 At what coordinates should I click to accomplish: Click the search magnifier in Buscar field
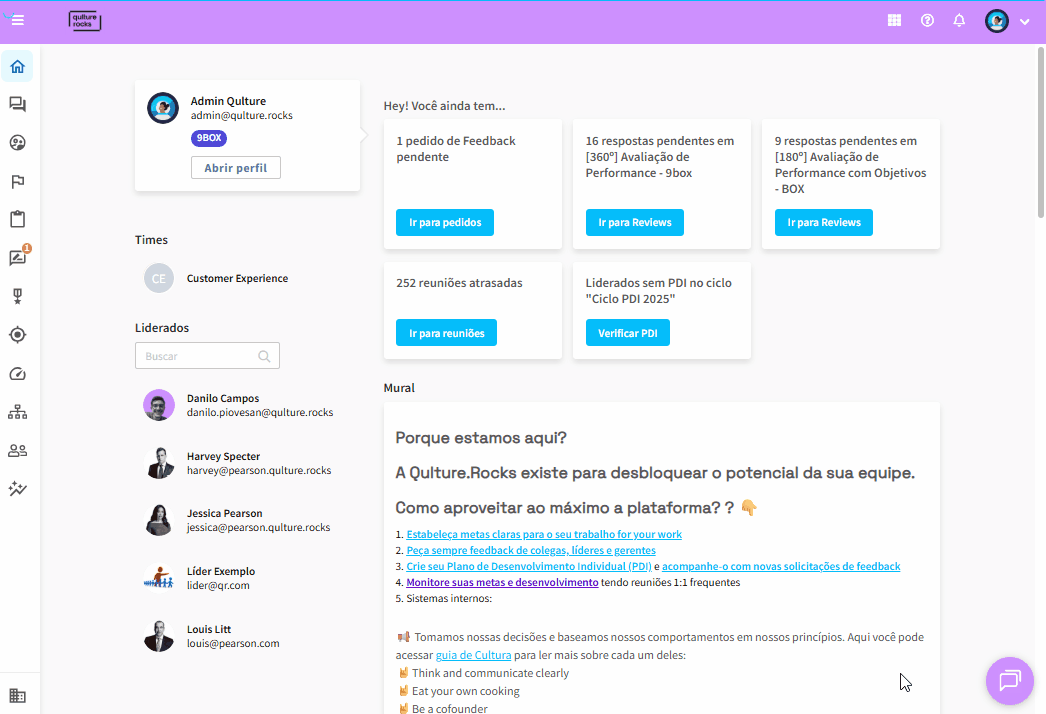point(264,356)
